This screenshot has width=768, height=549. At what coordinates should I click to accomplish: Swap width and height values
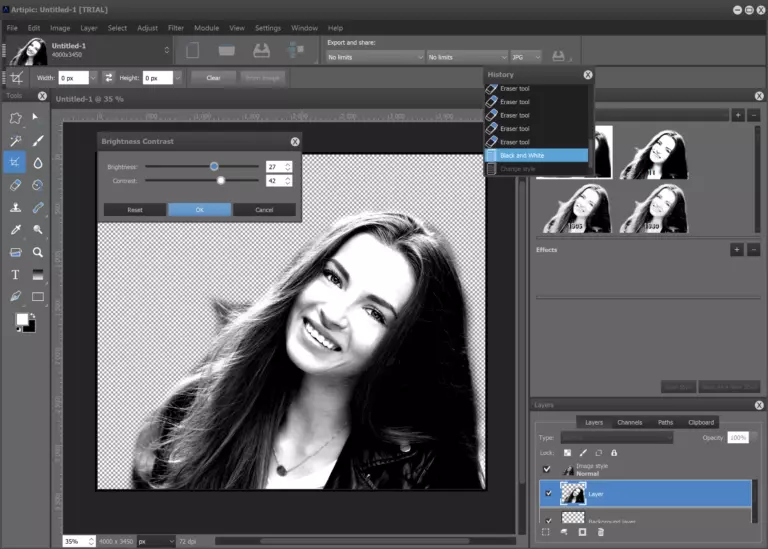[108, 77]
